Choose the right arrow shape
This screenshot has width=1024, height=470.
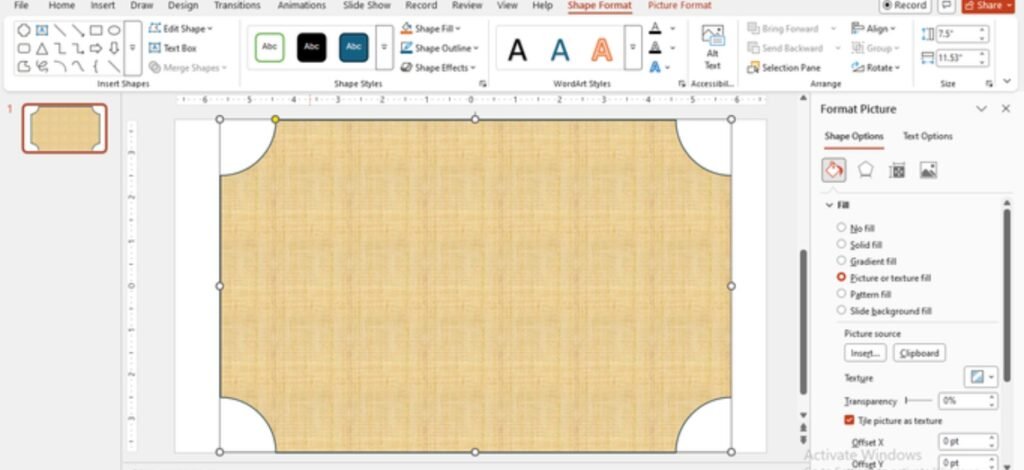[96, 48]
